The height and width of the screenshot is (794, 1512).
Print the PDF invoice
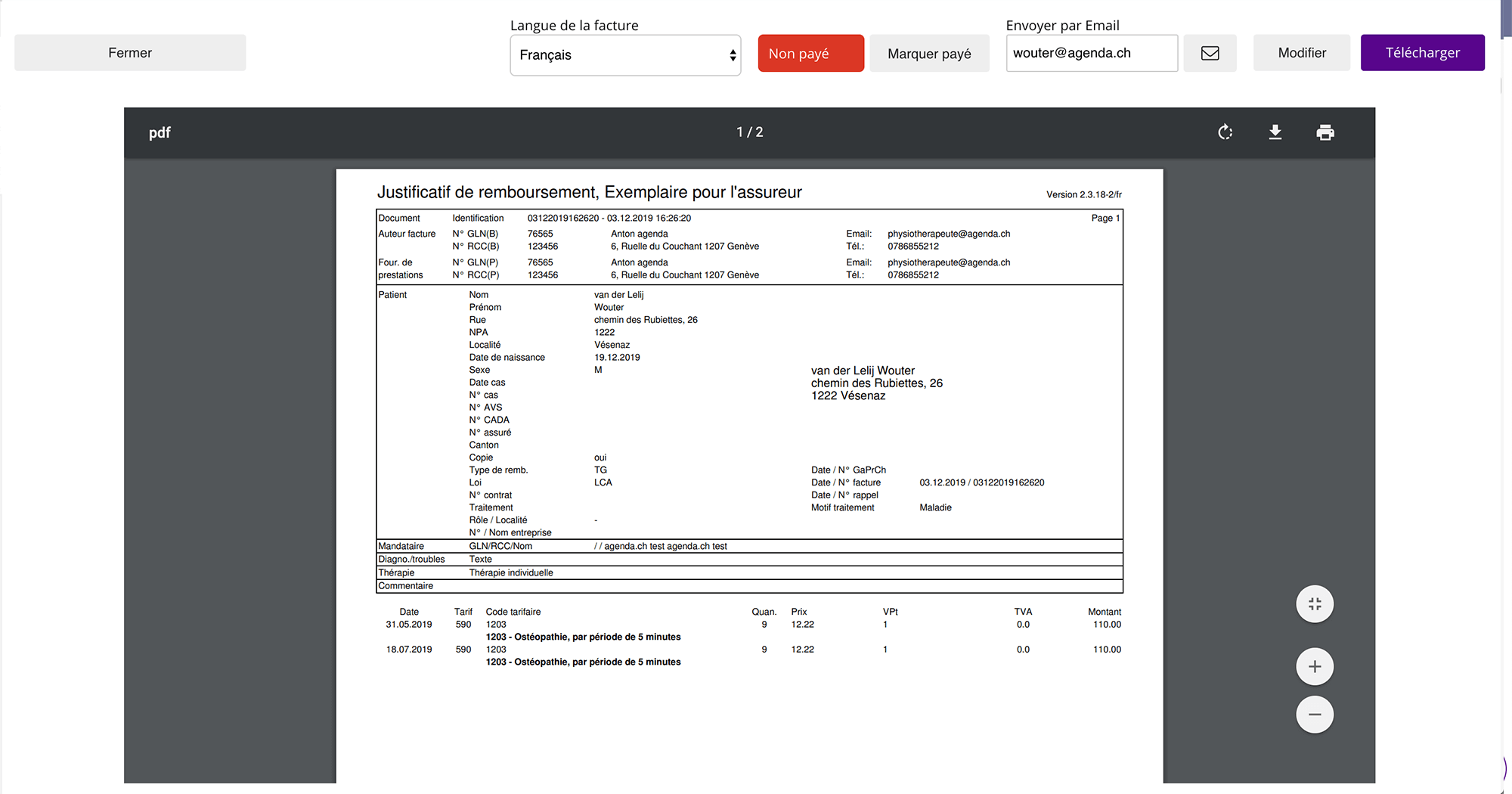pyautogui.click(x=1325, y=132)
